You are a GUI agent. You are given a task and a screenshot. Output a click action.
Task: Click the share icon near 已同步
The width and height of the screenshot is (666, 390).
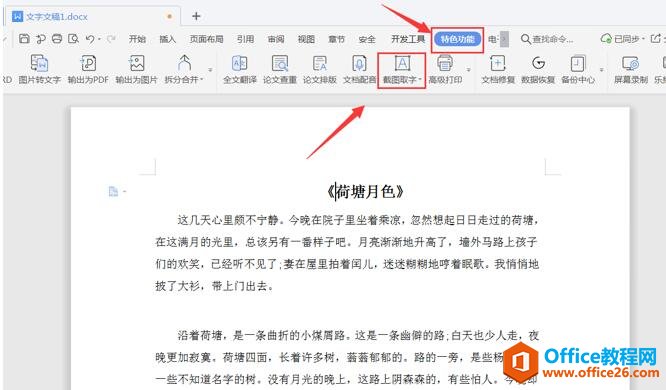656,39
